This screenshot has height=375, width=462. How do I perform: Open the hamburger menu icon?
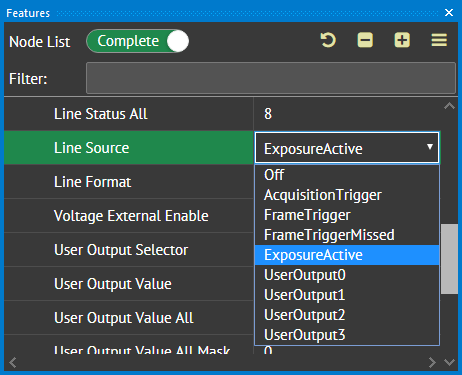(x=439, y=41)
